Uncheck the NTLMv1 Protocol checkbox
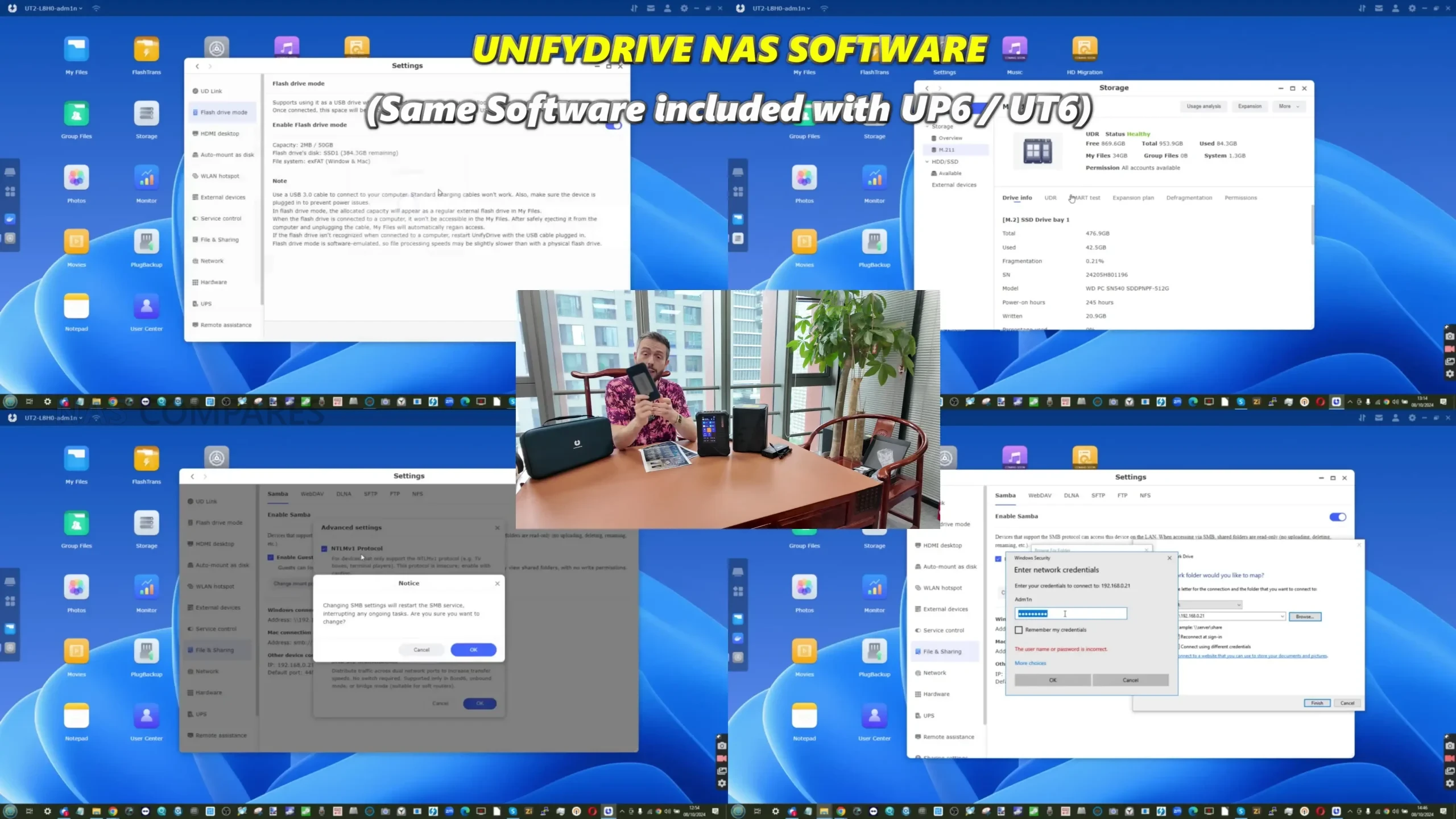This screenshot has height=819, width=1456. coord(324,549)
